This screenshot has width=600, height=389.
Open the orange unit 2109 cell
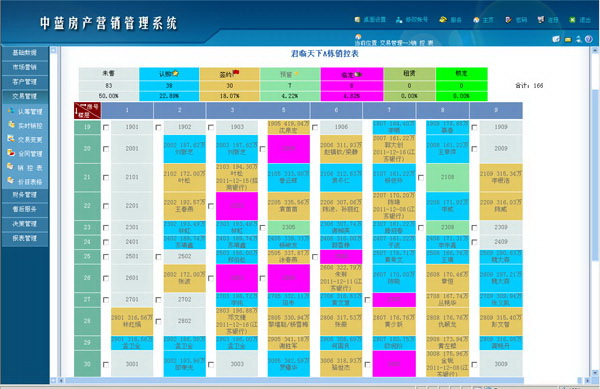coord(501,177)
